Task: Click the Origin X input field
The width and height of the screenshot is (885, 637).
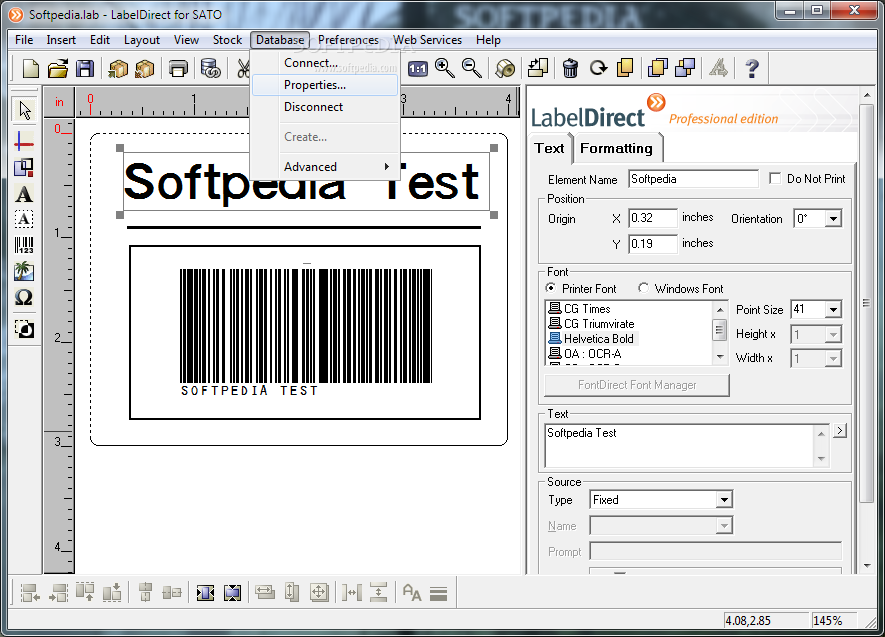Action: click(x=652, y=218)
